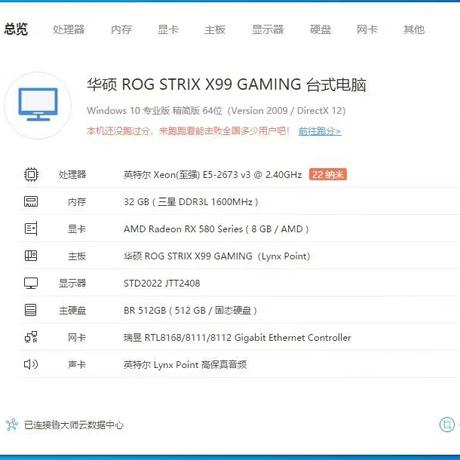Image resolution: width=460 pixels, height=460 pixels.
Task: Click the main hard disk icon
Action: [31, 310]
